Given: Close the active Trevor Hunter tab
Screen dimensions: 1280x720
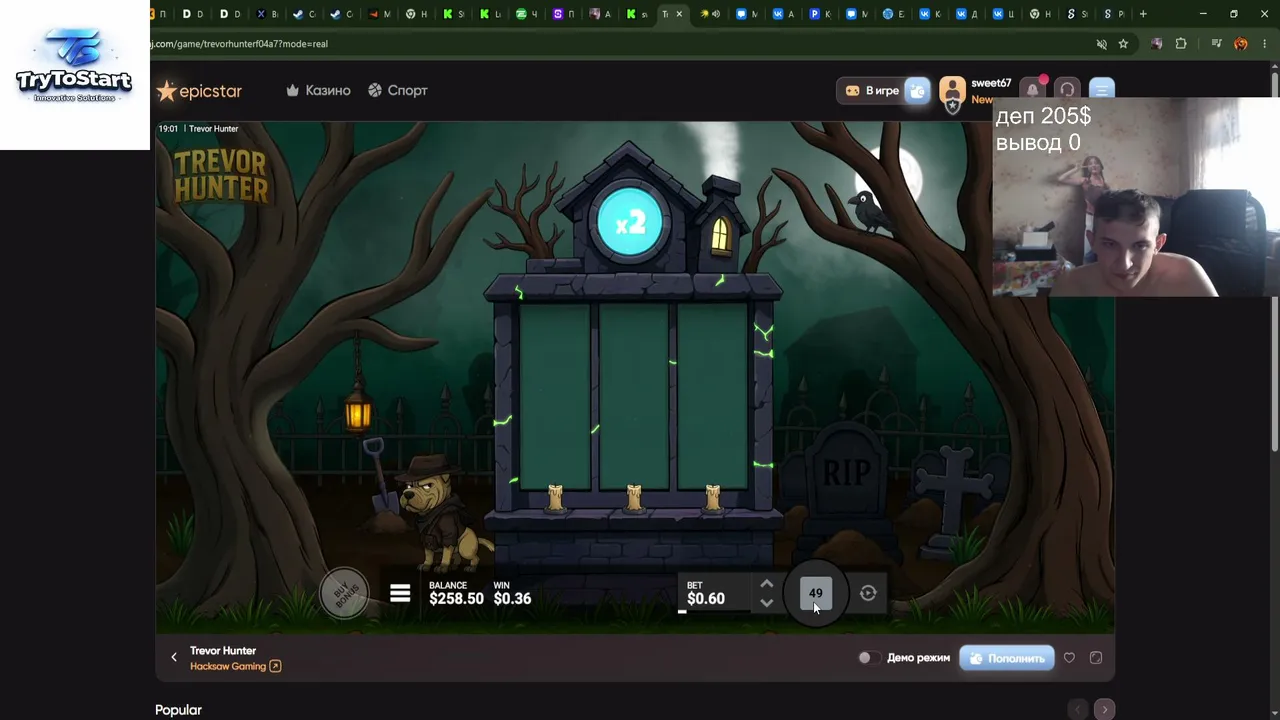Looking at the screenshot, I should (680, 14).
